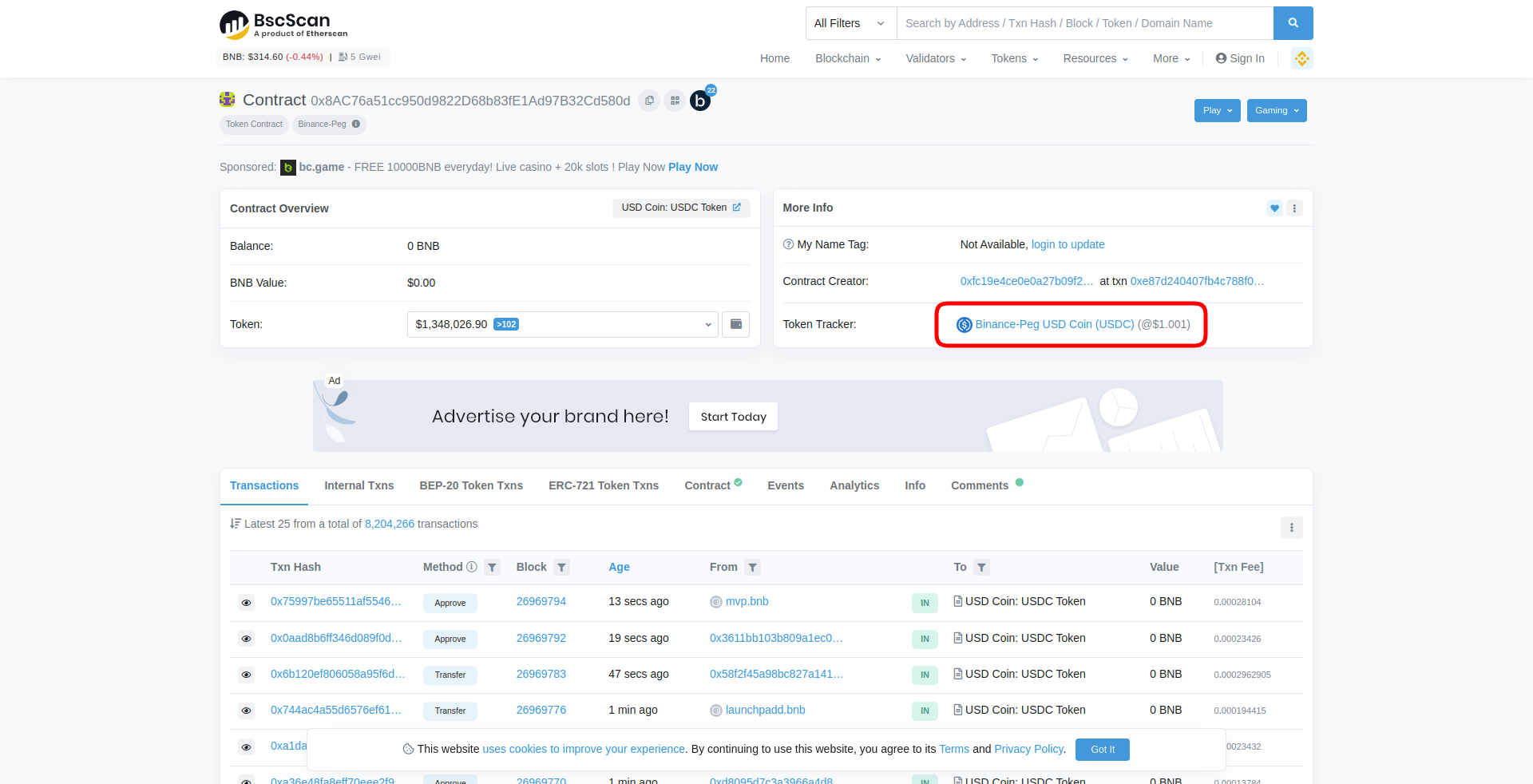The height and width of the screenshot is (784, 1533).
Task: Go to the Home menu item
Action: point(774,58)
